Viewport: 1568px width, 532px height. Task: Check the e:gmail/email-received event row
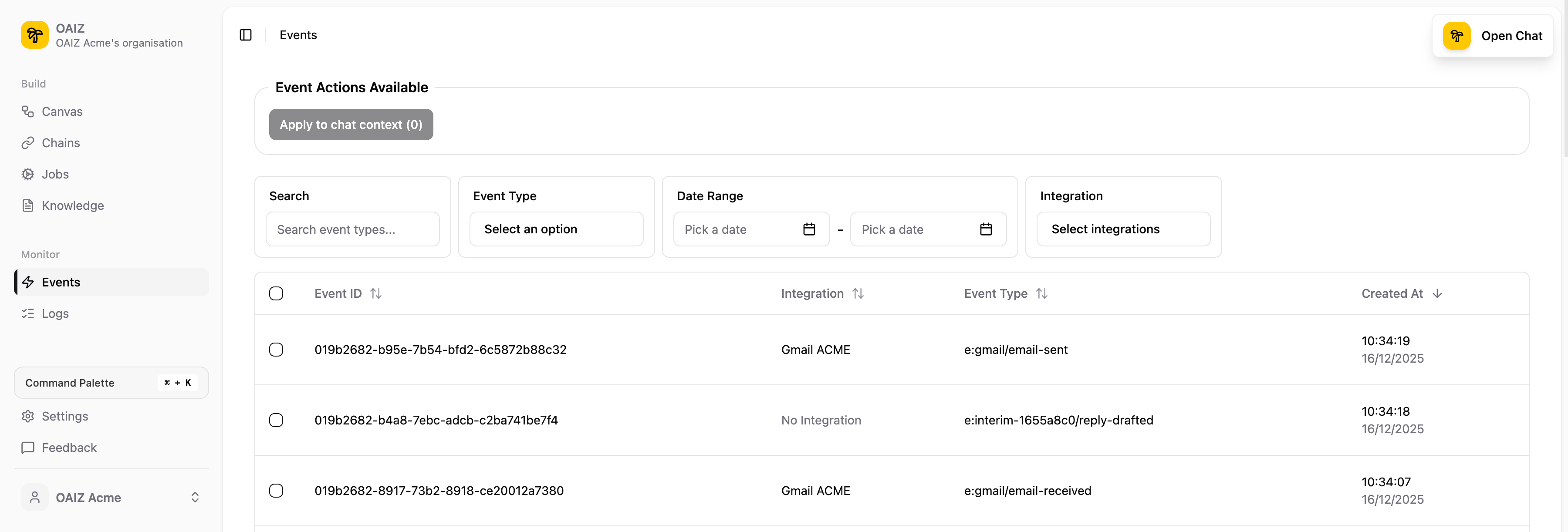tap(277, 491)
